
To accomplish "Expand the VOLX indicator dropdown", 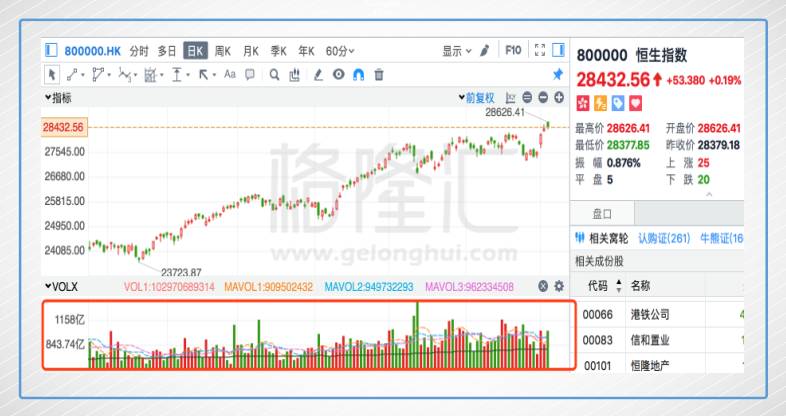I will (61, 287).
